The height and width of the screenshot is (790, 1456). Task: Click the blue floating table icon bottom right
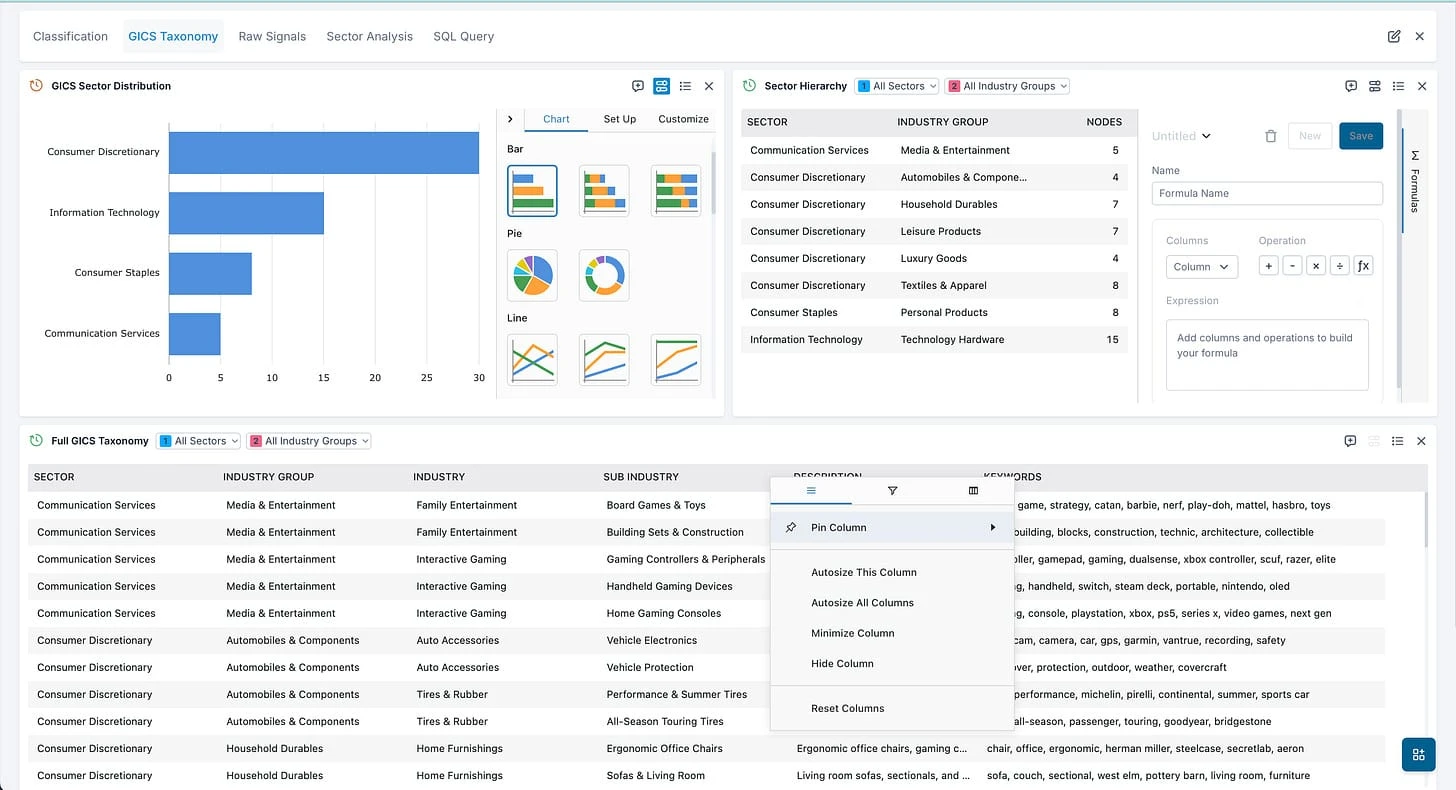pos(1418,755)
